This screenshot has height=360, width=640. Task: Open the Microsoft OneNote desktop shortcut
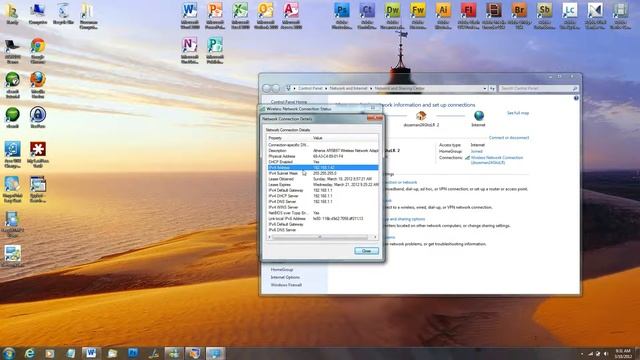pos(189,51)
